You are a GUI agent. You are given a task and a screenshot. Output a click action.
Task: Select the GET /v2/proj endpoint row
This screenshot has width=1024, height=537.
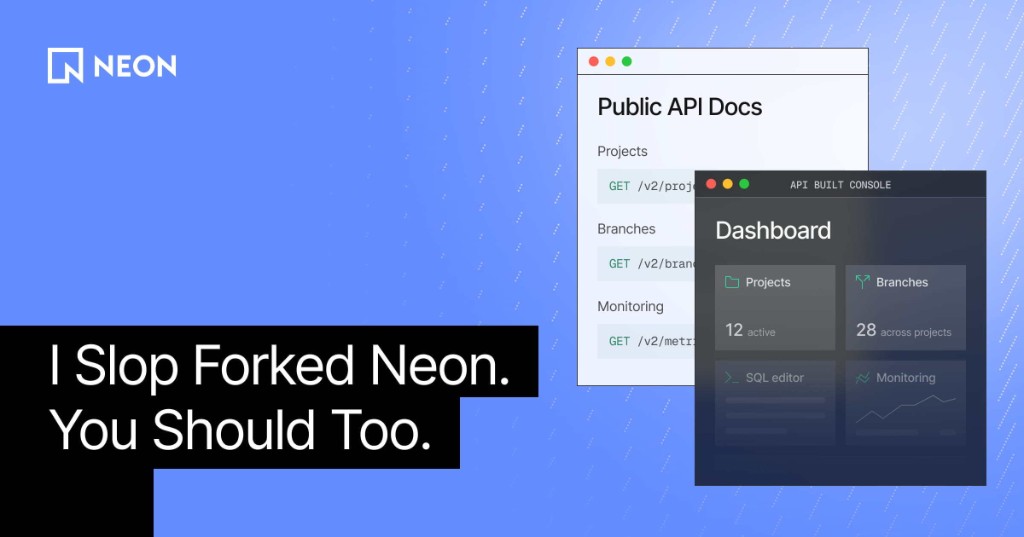647,186
